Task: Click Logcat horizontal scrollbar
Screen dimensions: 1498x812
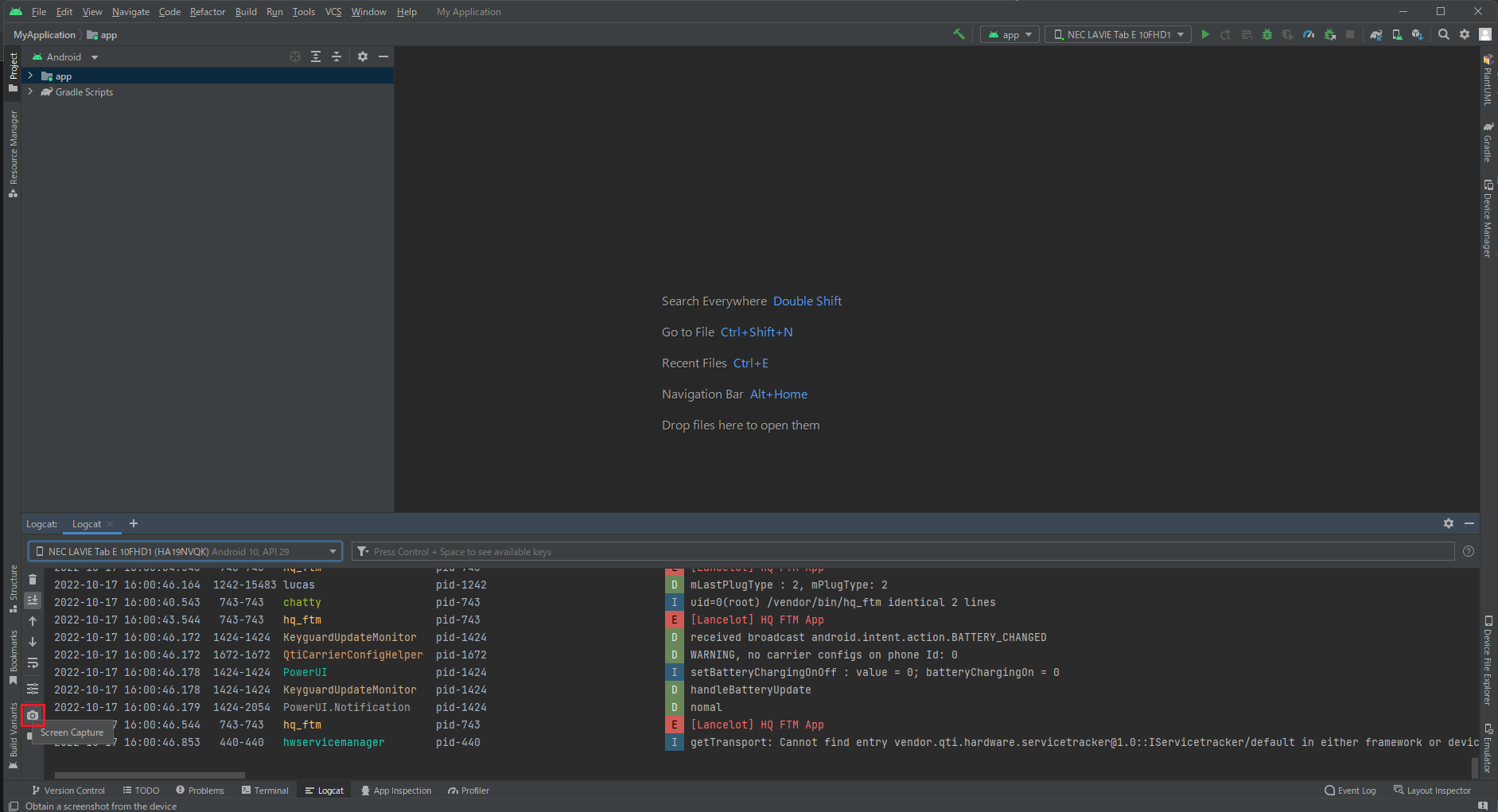Action: point(150,775)
